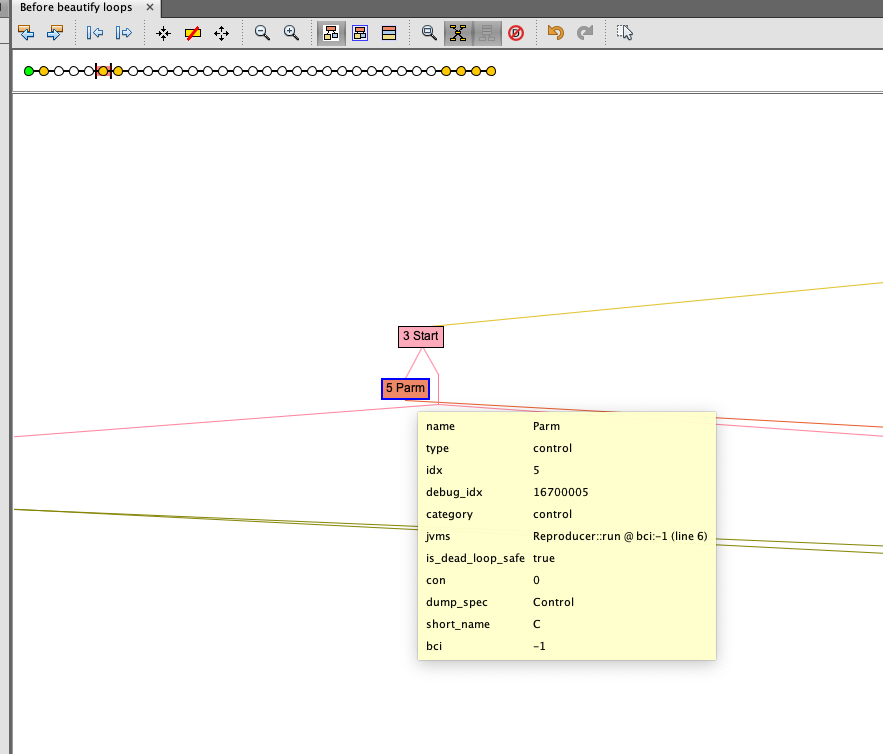Switch to the Before beautify loops tab
The width and height of the screenshot is (883, 754).
(76, 7)
